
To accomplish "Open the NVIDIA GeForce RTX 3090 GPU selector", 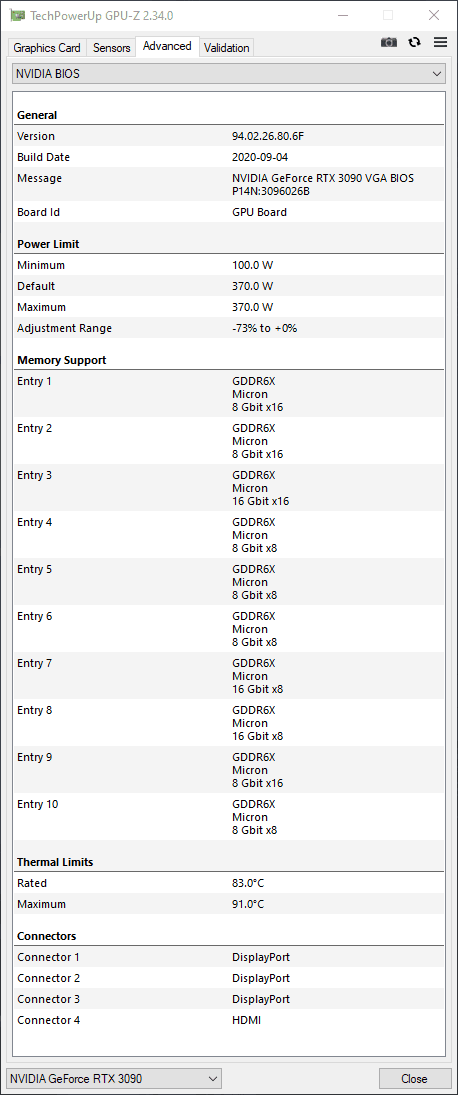I will pos(114,1079).
